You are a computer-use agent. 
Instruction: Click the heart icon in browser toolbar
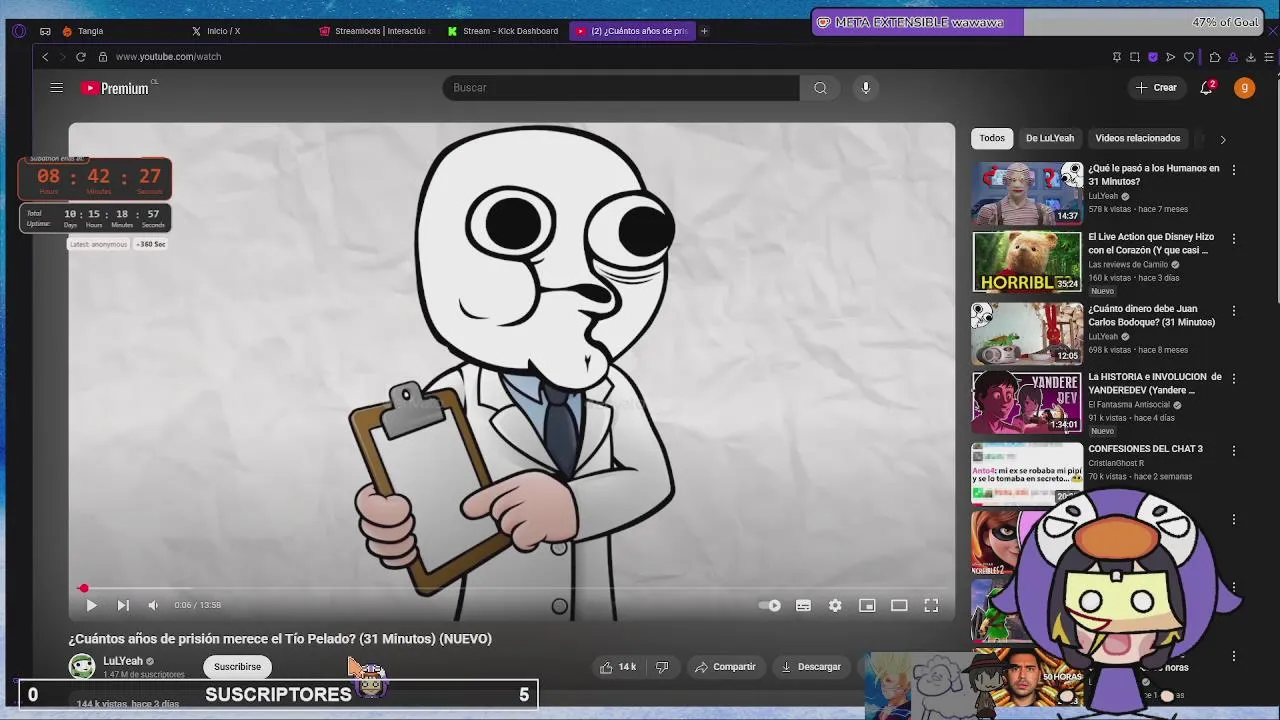point(1189,57)
